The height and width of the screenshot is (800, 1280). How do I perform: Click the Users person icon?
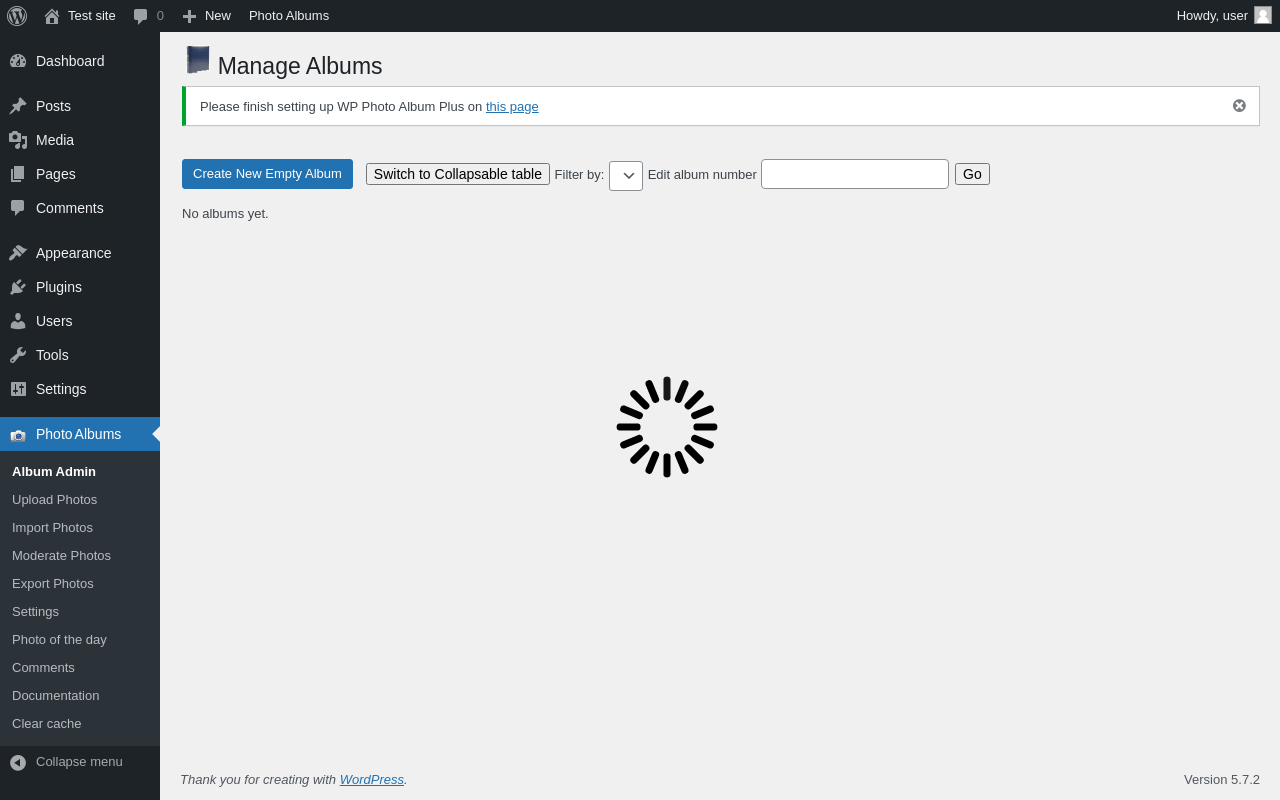[x=18, y=321]
